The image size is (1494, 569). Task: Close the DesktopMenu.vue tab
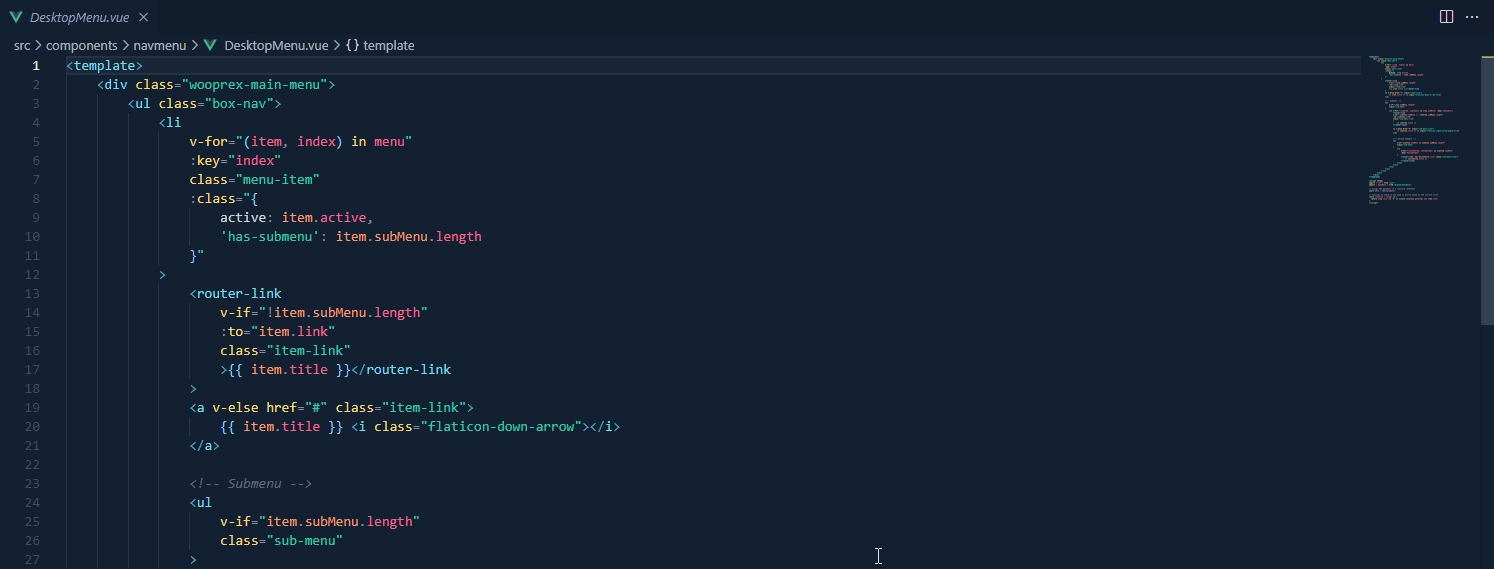[x=144, y=18]
